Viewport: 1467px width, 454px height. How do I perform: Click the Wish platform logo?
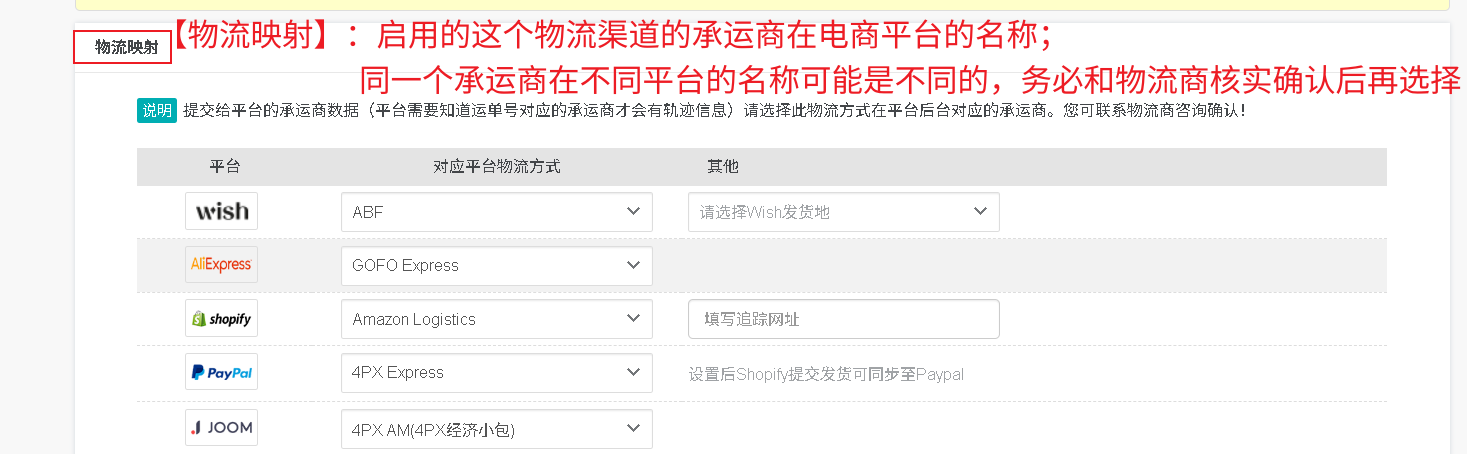click(x=221, y=212)
